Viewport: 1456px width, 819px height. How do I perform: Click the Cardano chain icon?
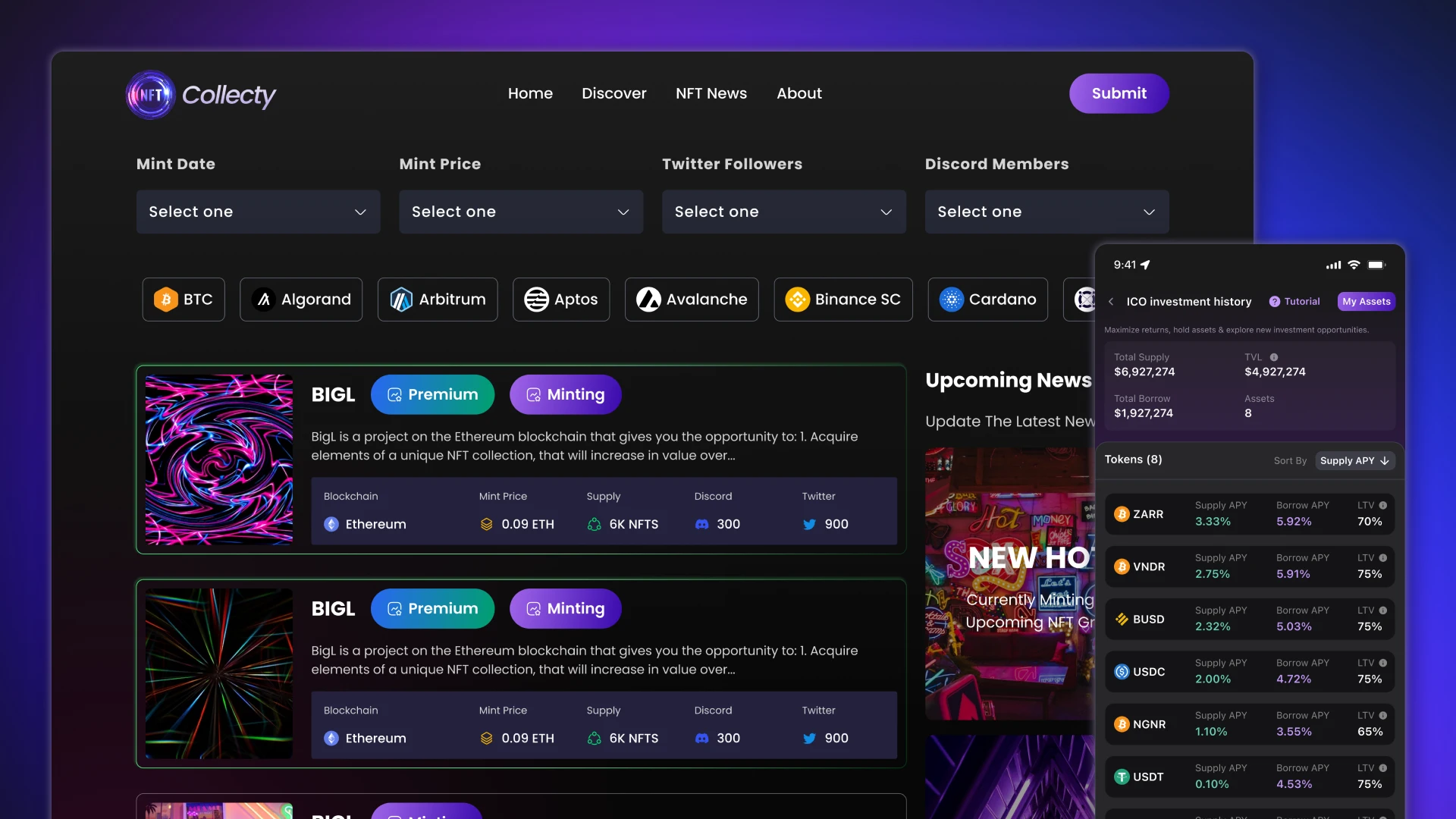point(950,300)
